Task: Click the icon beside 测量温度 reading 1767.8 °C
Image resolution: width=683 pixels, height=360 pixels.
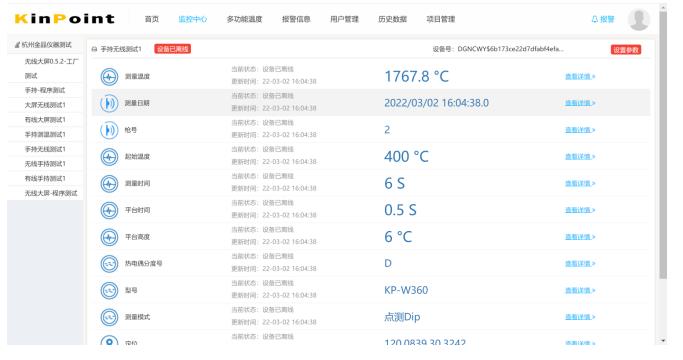Action: coord(109,77)
